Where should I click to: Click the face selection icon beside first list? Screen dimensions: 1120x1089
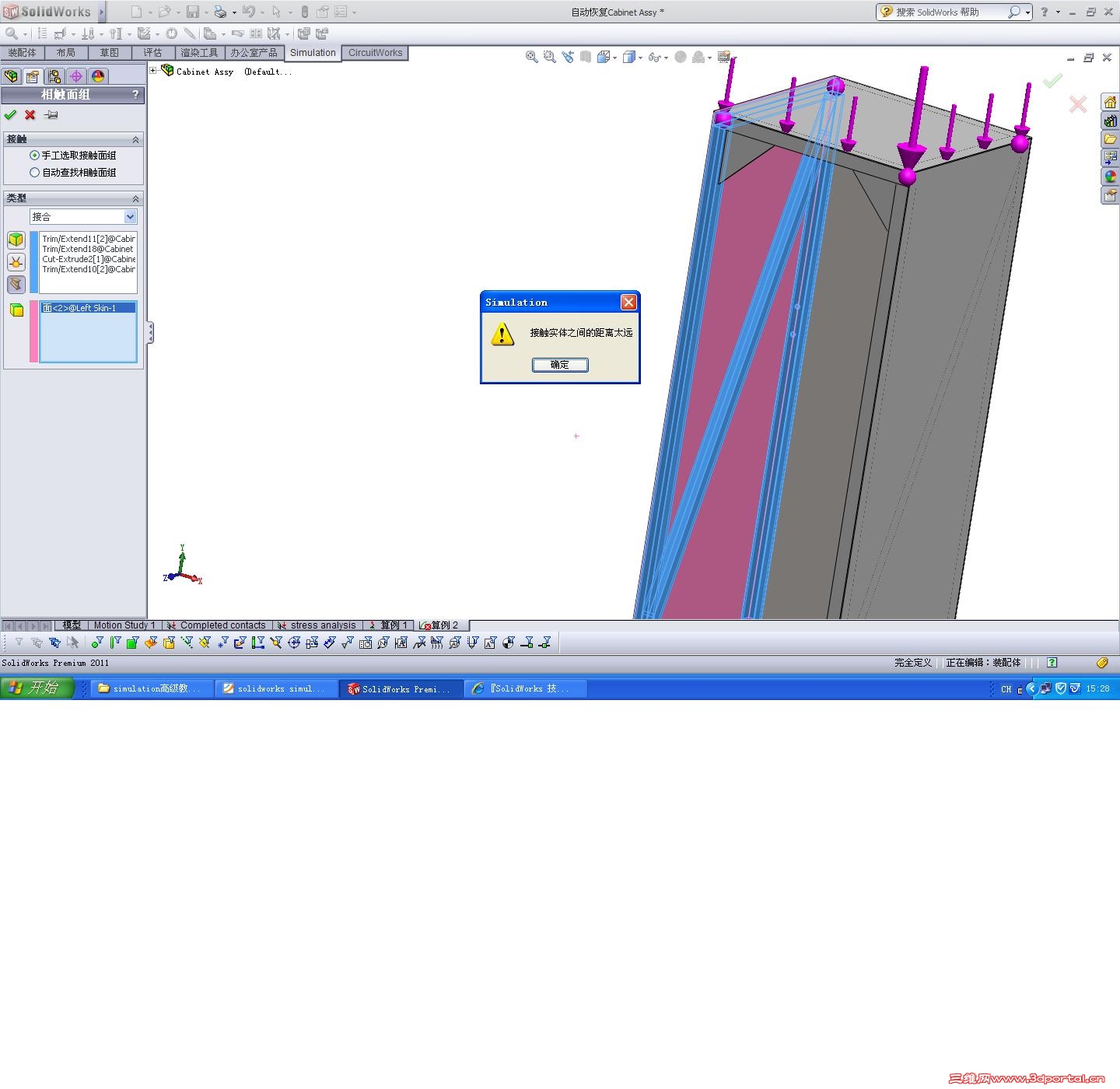click(16, 240)
